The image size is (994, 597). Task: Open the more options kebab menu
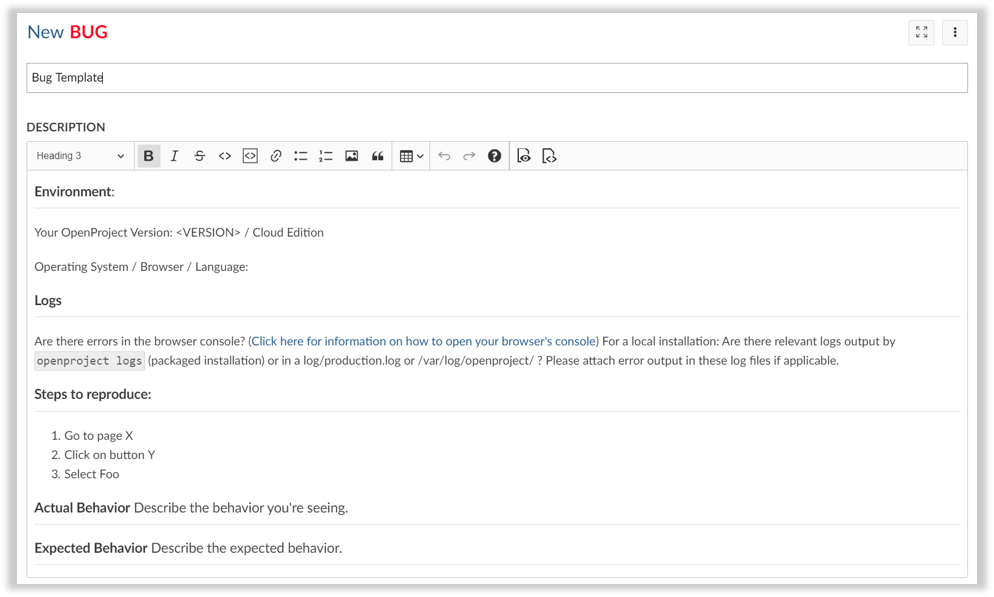click(x=954, y=32)
